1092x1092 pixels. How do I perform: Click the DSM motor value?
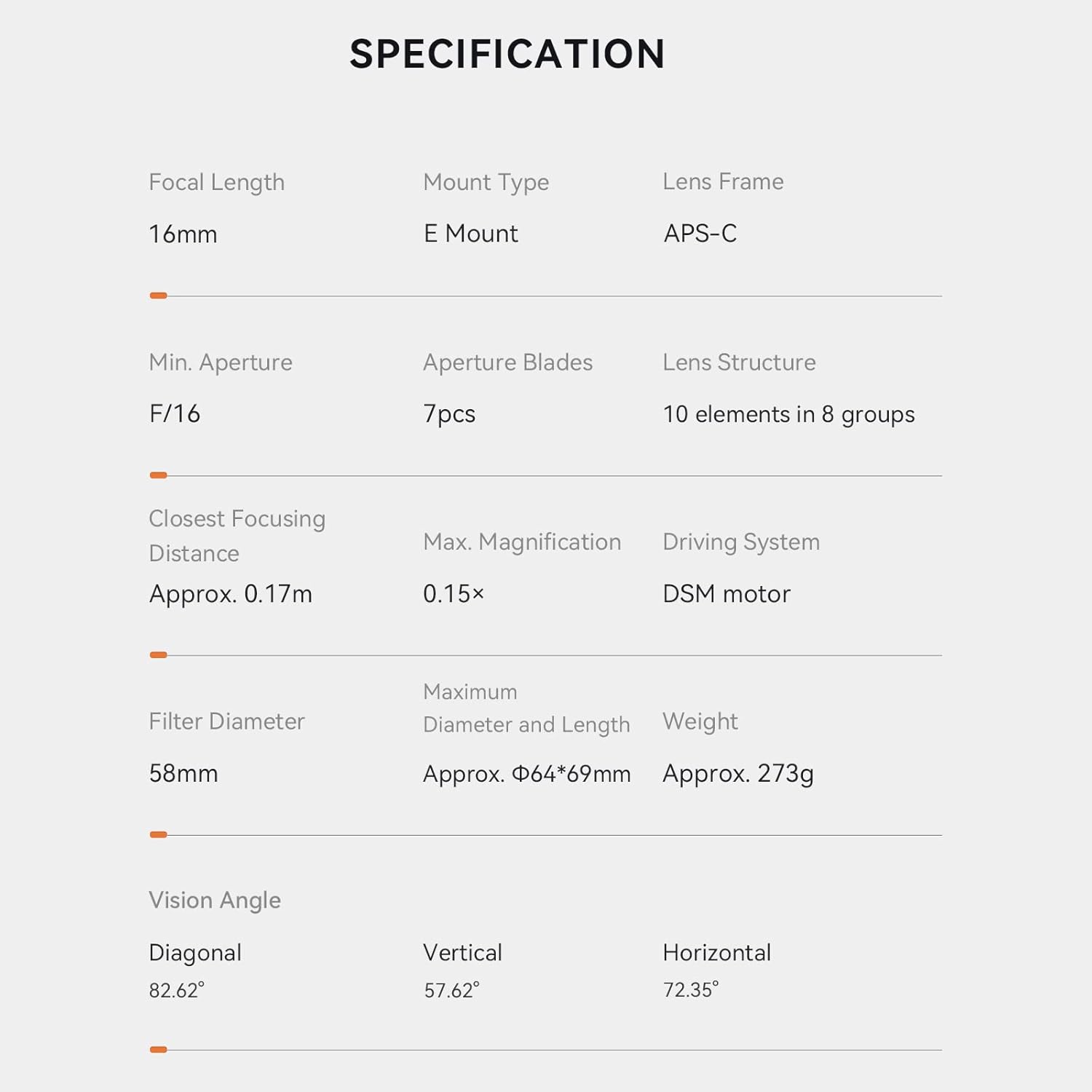(x=726, y=594)
